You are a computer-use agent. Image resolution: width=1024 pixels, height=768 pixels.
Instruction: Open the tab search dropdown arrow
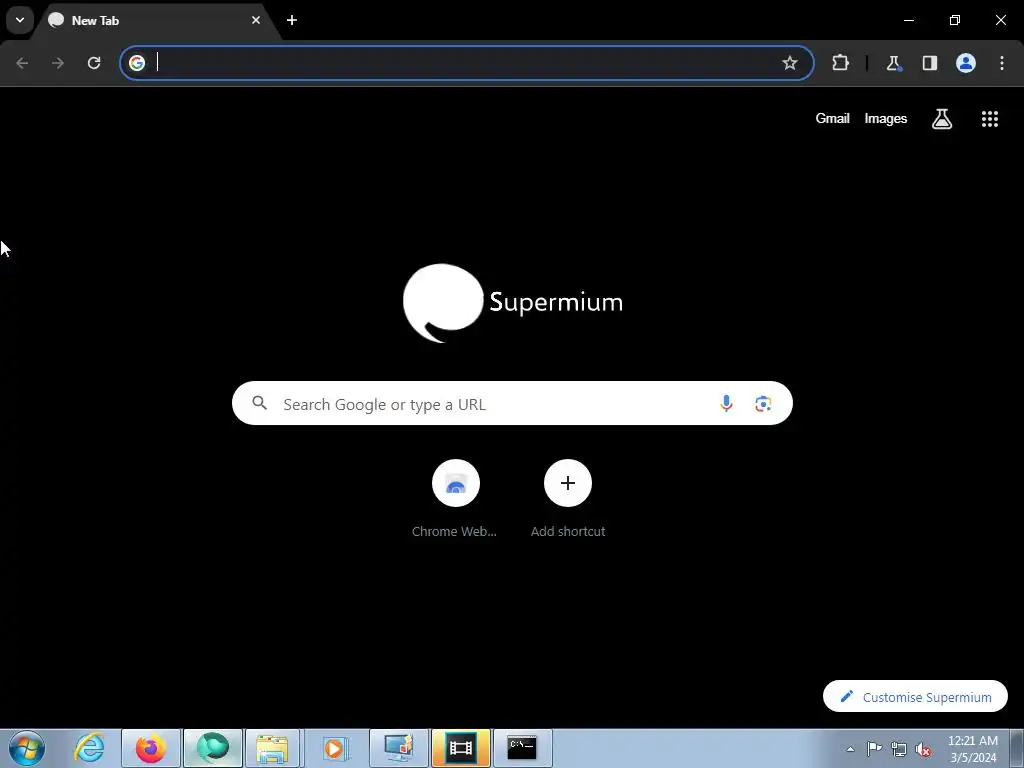coord(20,20)
